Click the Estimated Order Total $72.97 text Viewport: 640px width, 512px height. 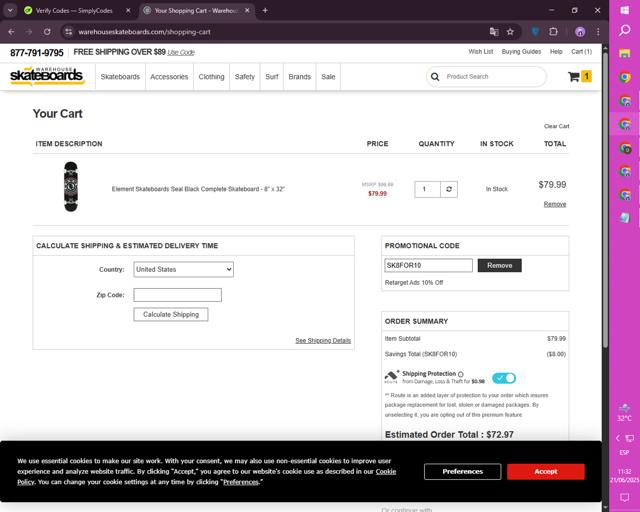(449, 434)
